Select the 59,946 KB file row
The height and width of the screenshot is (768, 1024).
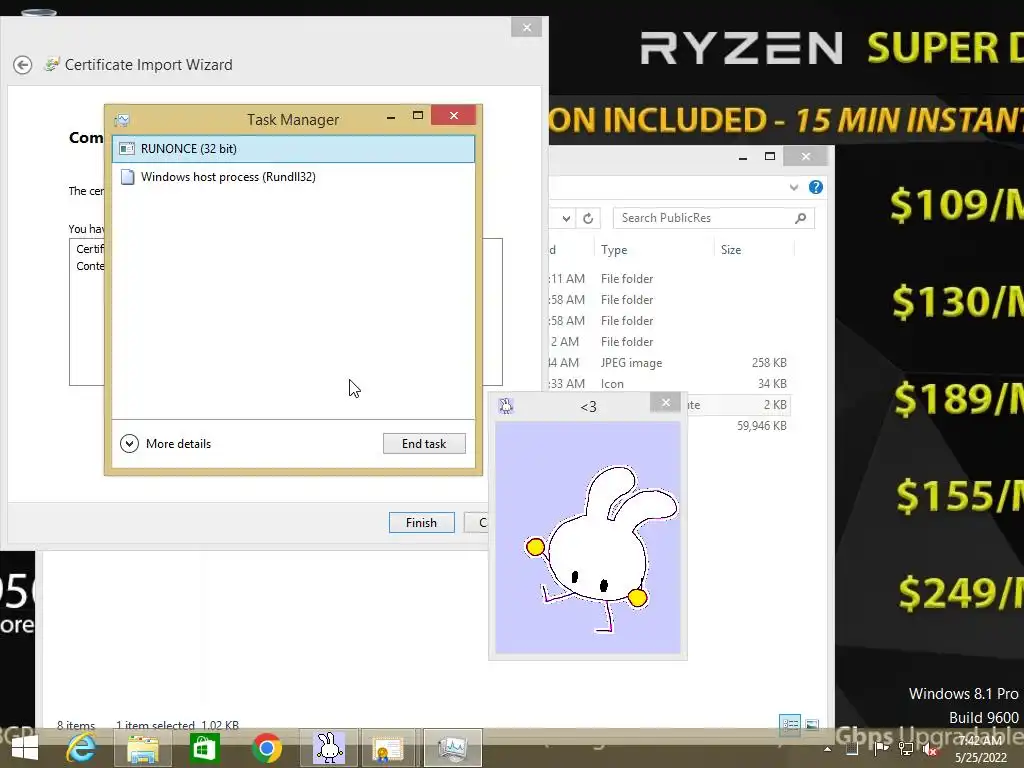[x=738, y=426]
